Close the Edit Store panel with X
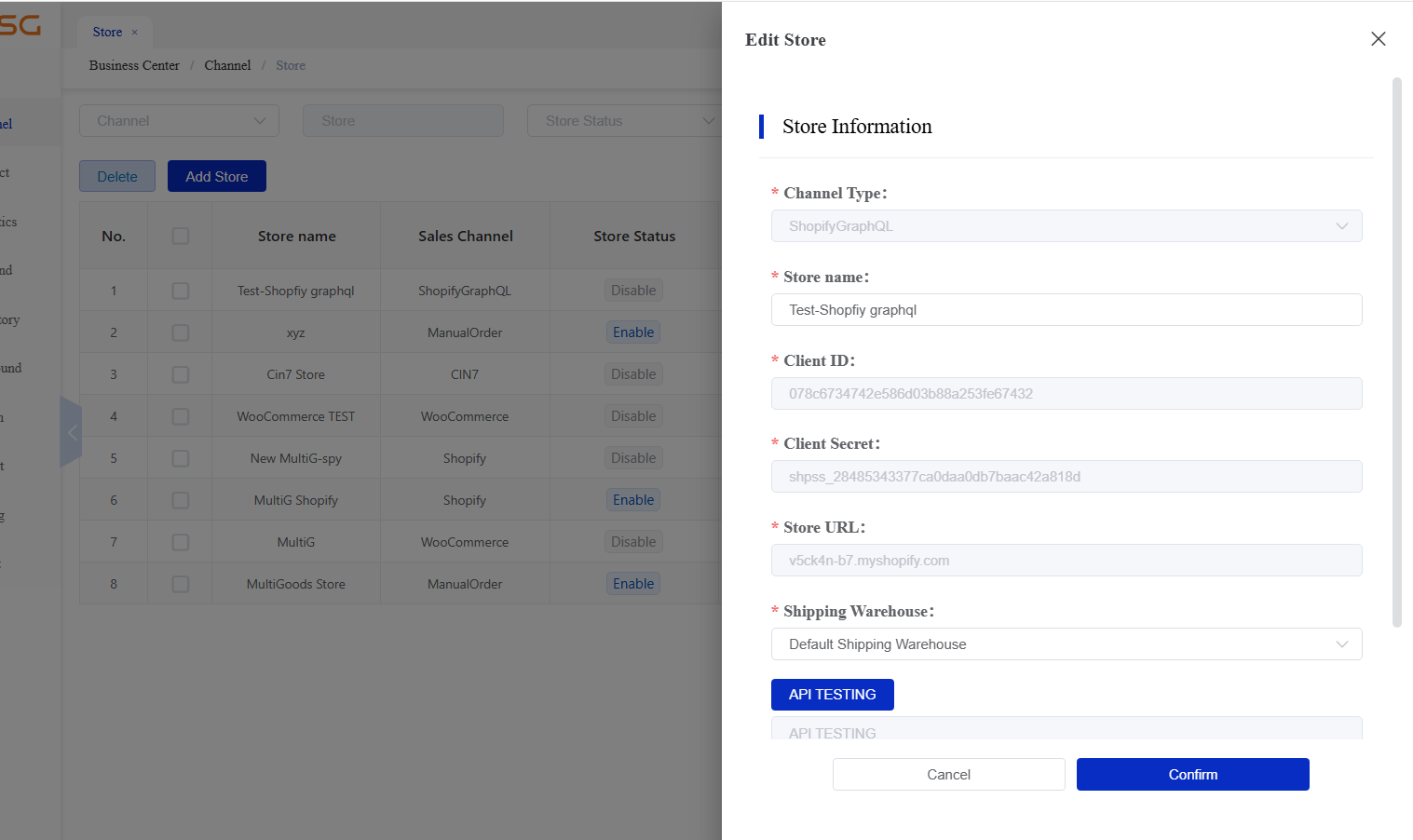The height and width of the screenshot is (840, 1413). click(x=1379, y=39)
